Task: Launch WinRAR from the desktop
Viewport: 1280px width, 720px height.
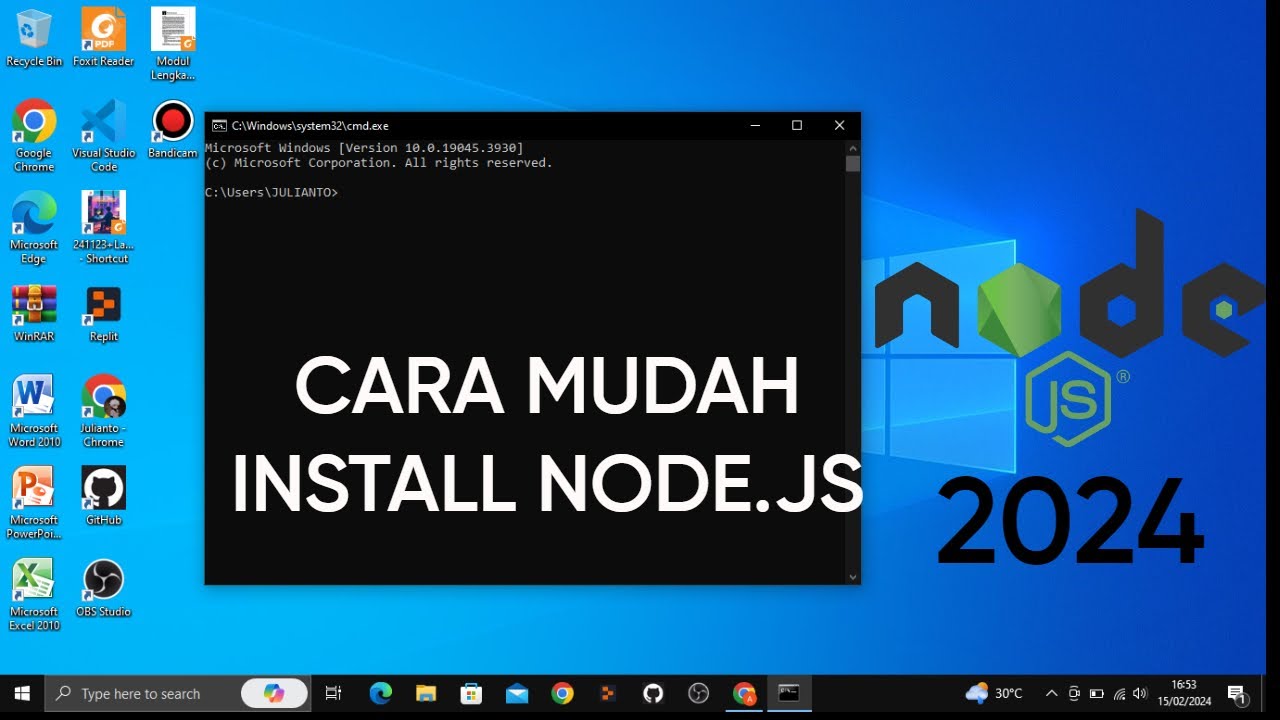Action: tap(34, 313)
